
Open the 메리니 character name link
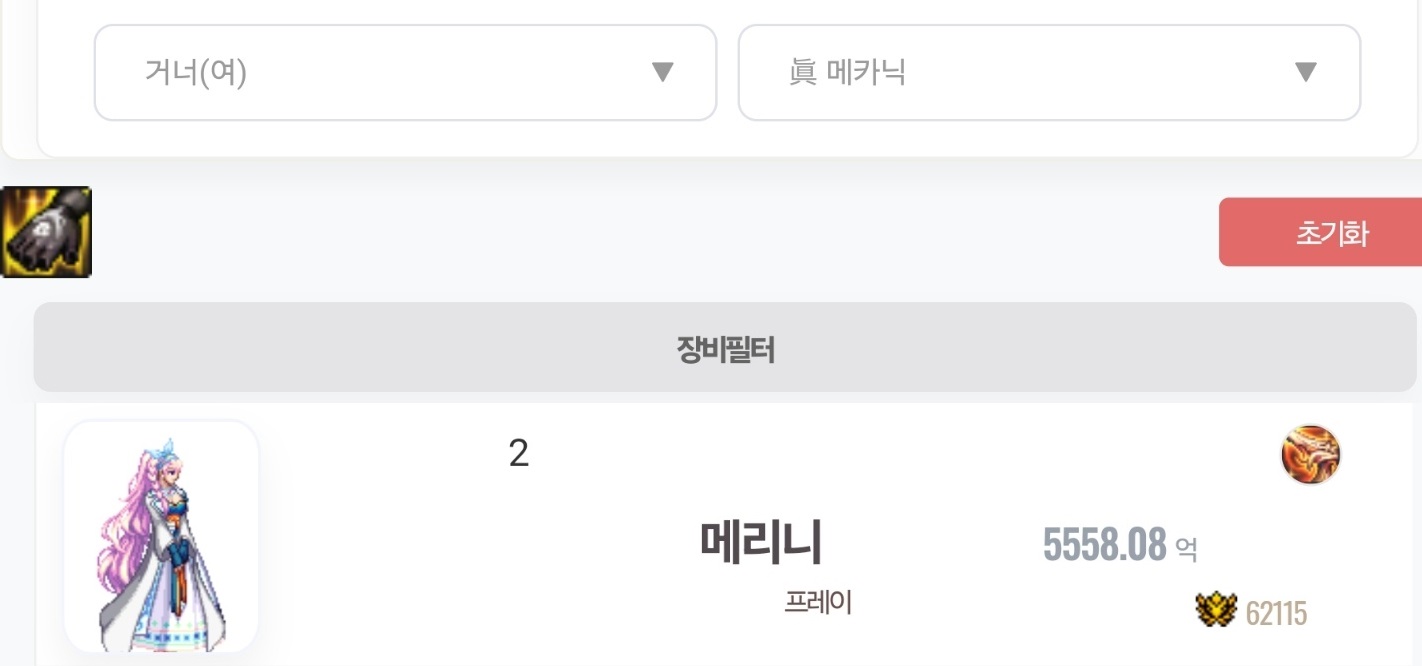point(761,543)
